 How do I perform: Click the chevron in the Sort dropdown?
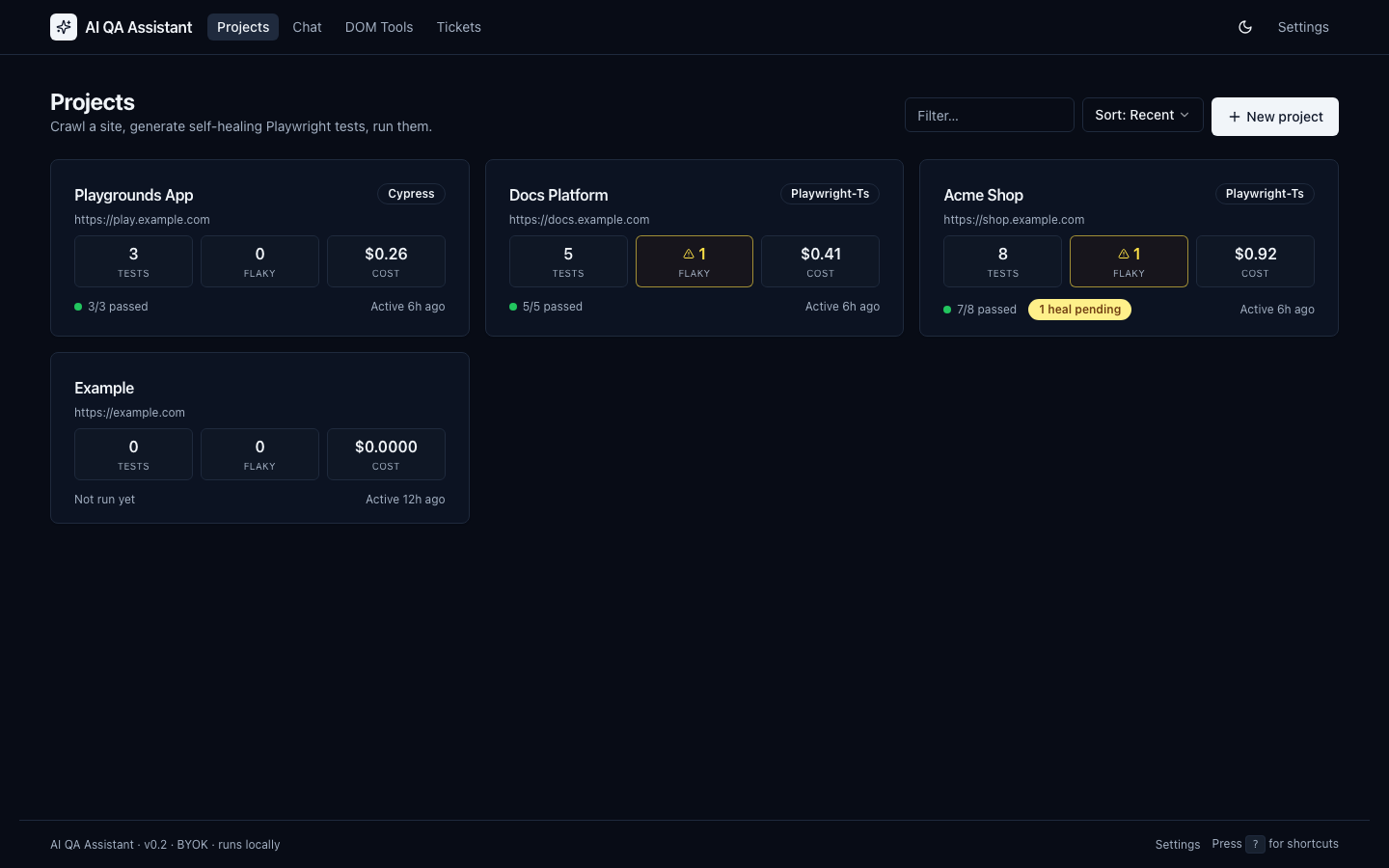point(1185,115)
